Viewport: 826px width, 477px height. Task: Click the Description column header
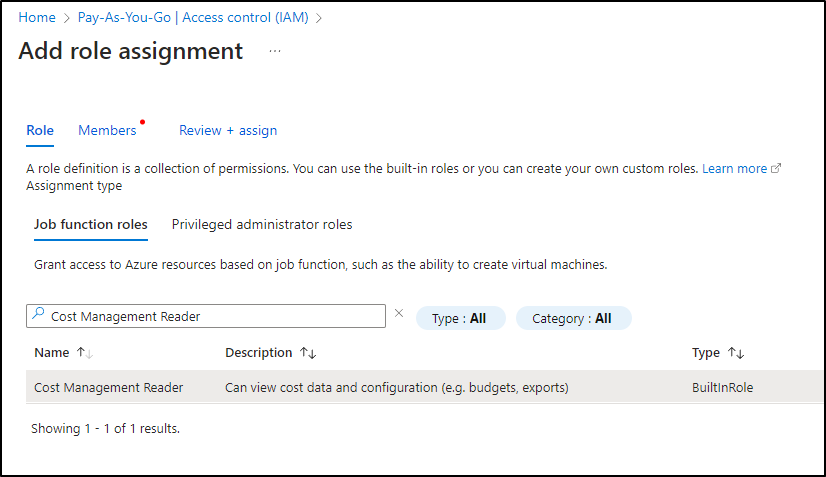(x=259, y=353)
